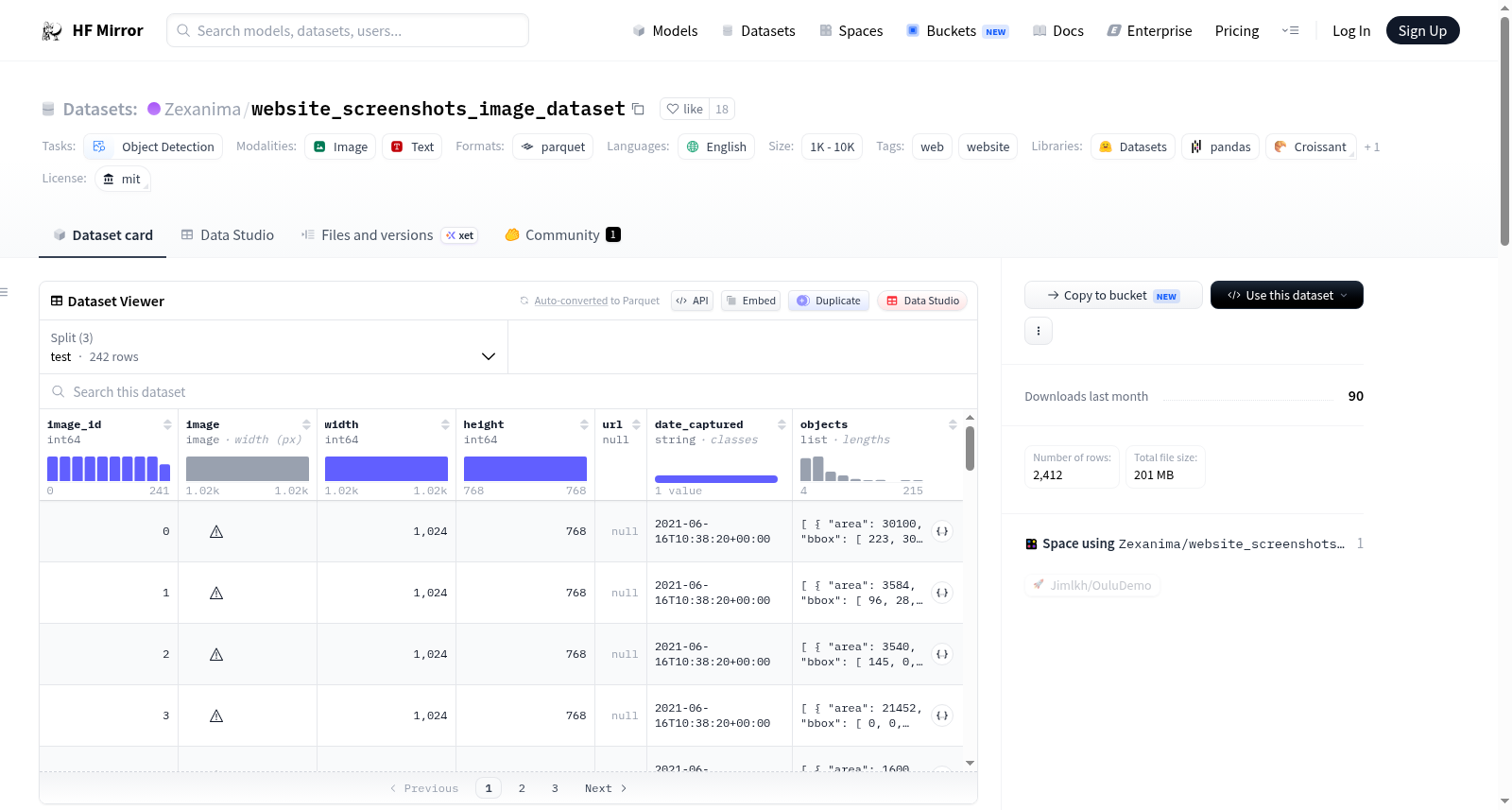Open the Spaces navigation link
1512x810 pixels.
point(851,31)
